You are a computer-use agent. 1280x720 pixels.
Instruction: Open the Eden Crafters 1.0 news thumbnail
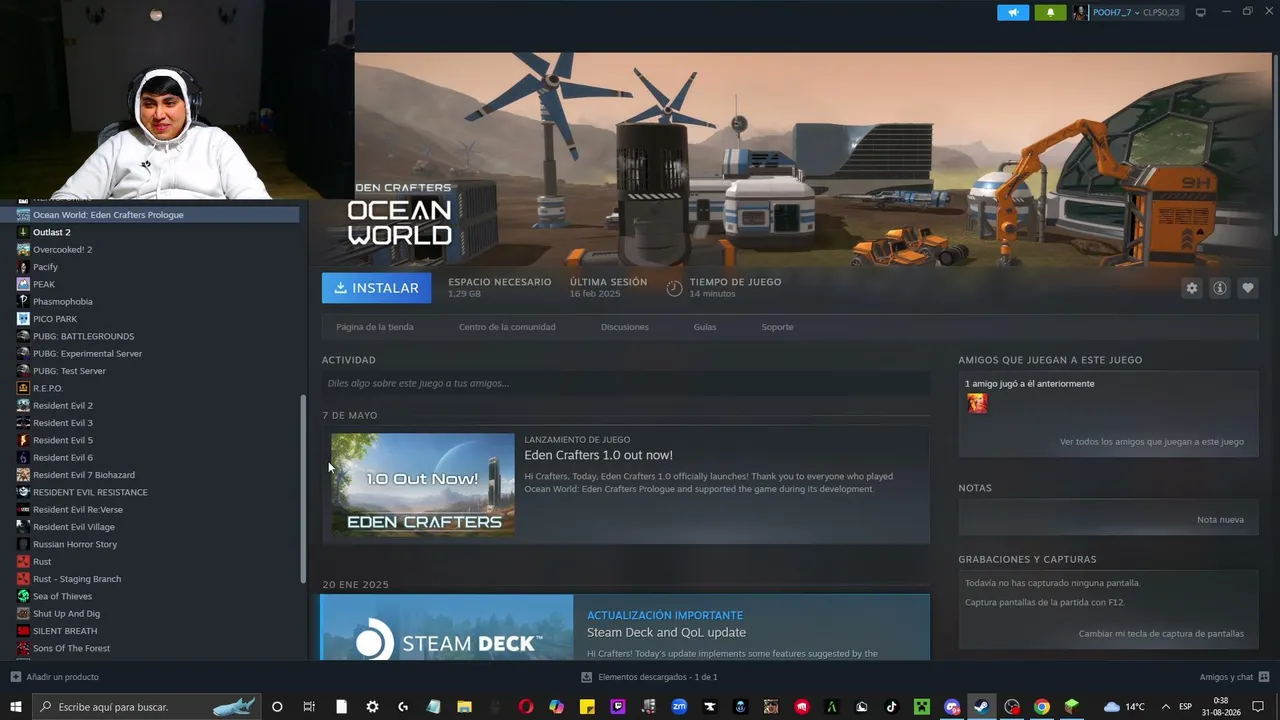pyautogui.click(x=423, y=484)
